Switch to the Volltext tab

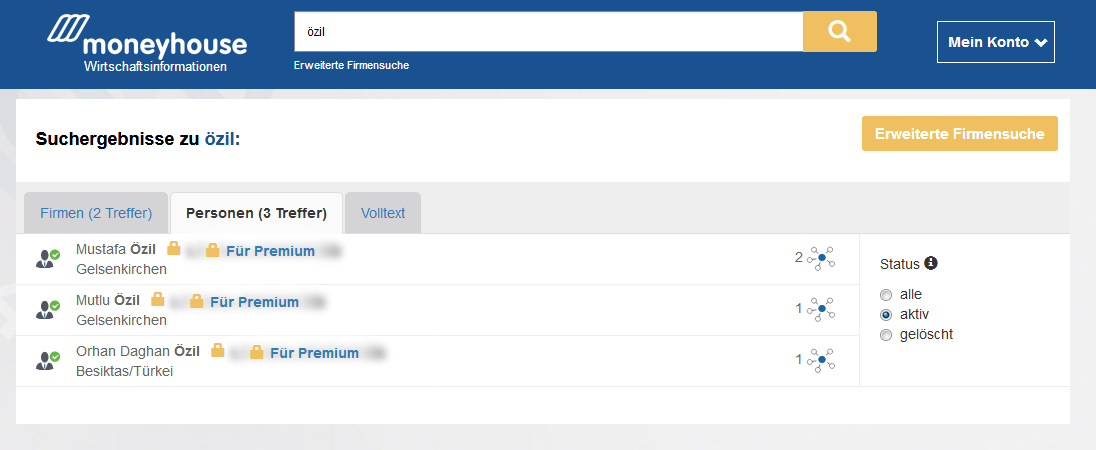pos(383,213)
